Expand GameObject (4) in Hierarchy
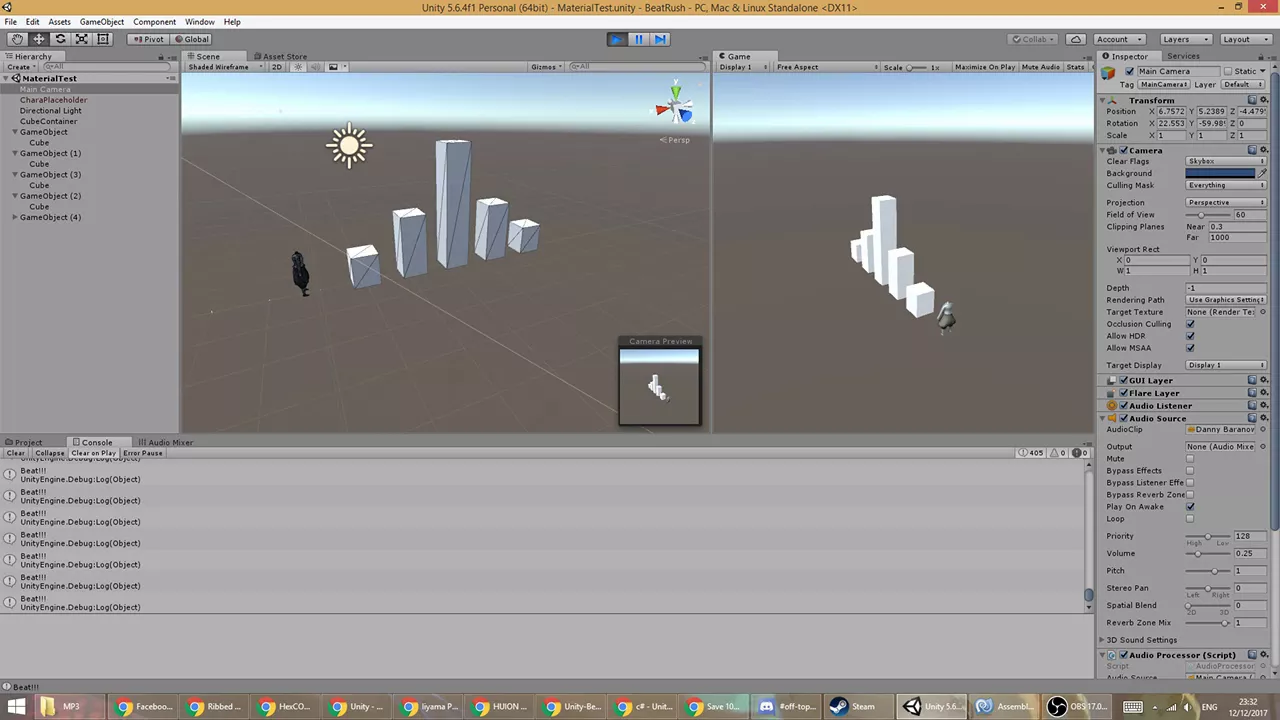The height and width of the screenshot is (720, 1280). click(x=16, y=217)
